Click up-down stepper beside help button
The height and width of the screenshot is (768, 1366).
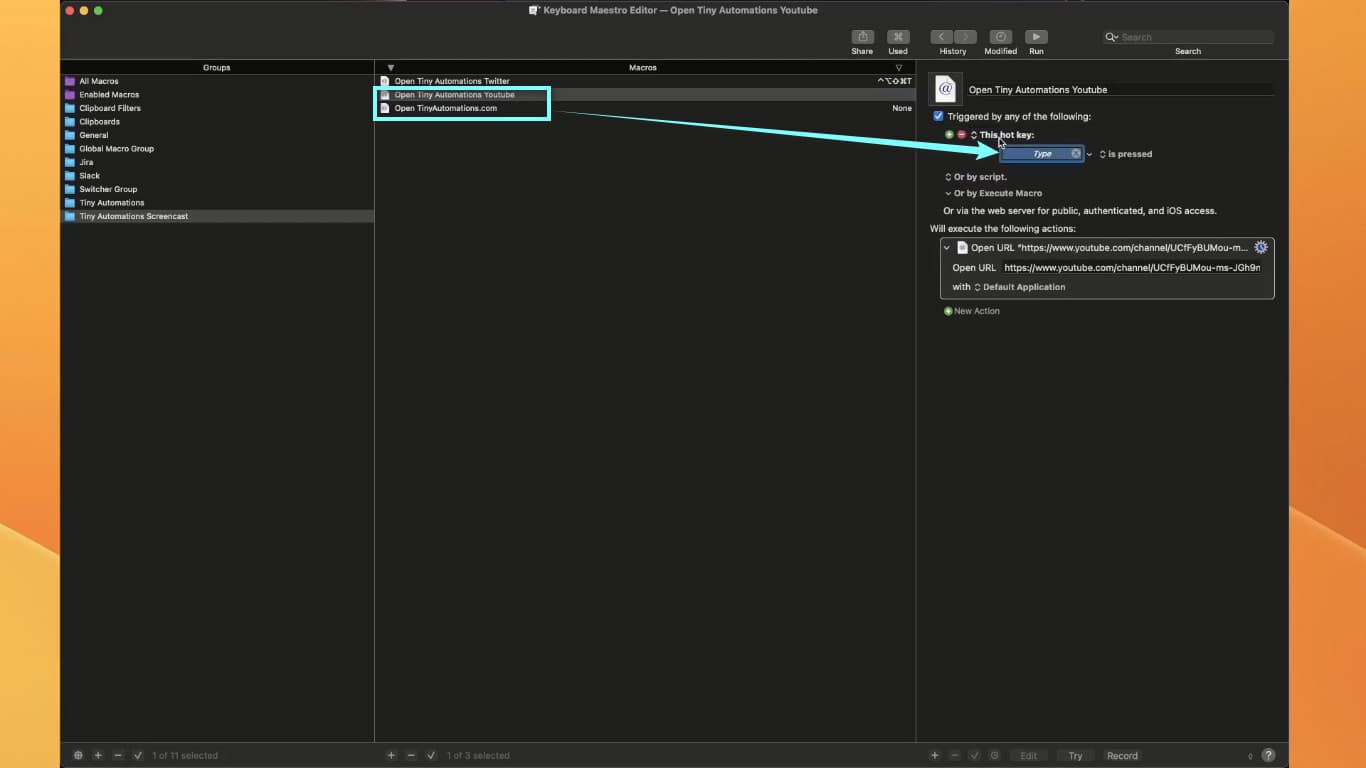1250,756
